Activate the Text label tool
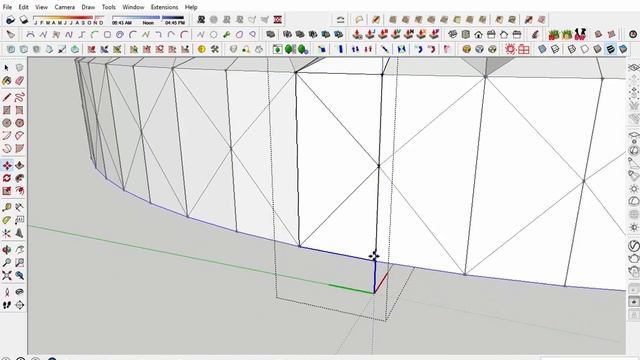Image resolution: width=640 pixels, height=360 pixels. click(x=19, y=220)
